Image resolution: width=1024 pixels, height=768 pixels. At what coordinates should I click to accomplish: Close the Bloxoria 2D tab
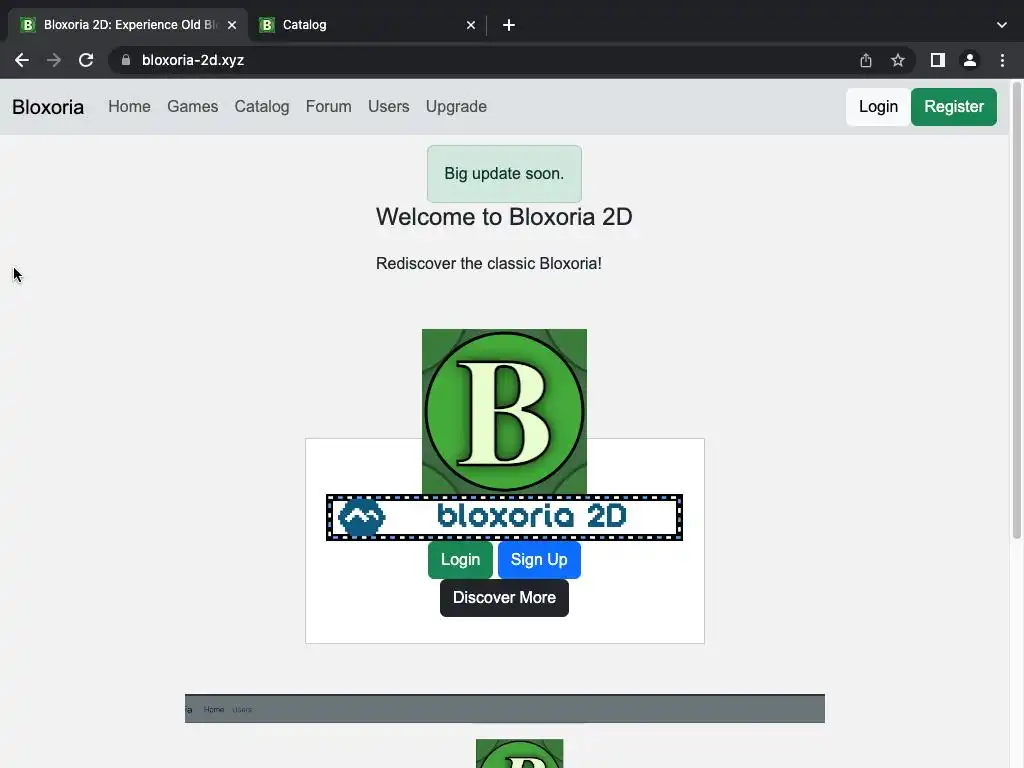pyautogui.click(x=232, y=25)
